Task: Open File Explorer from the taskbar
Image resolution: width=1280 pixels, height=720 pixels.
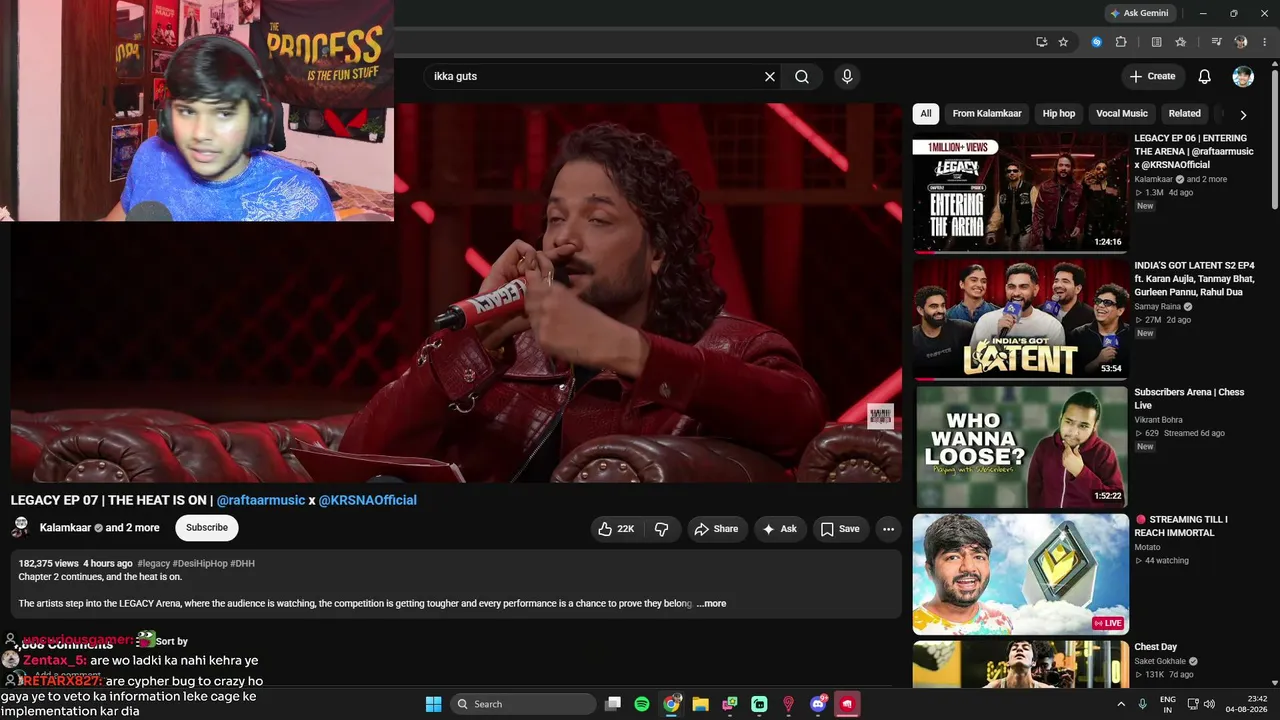Action: [701, 704]
